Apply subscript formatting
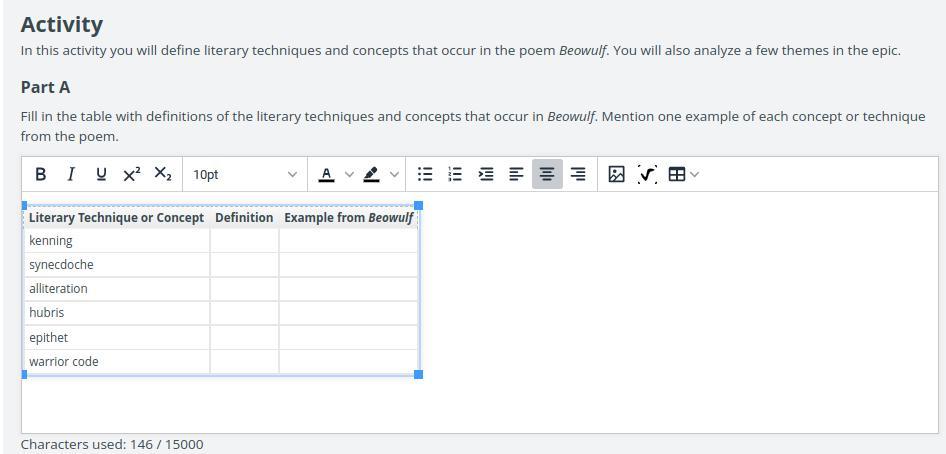The image size is (946, 454). 162,174
